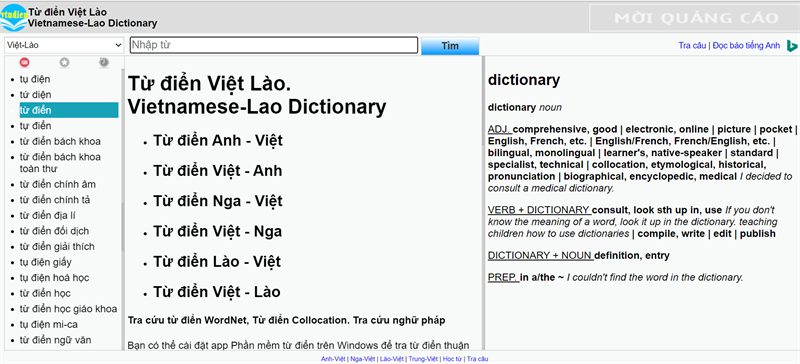Click the Tìm search button
The image size is (800, 364).
tap(450, 45)
